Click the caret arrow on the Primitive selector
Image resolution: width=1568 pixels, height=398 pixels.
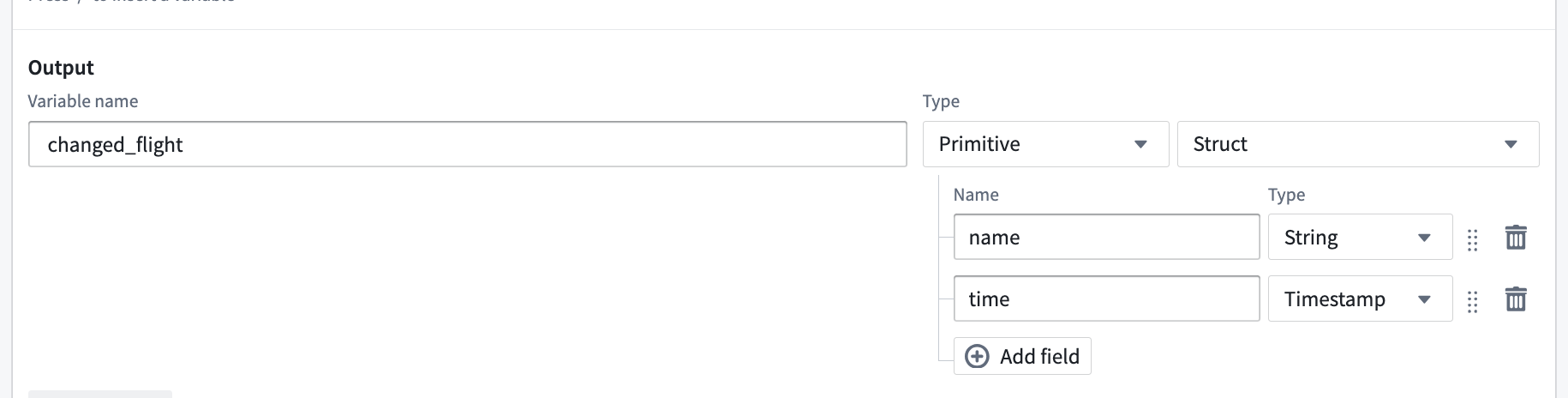[1140, 144]
